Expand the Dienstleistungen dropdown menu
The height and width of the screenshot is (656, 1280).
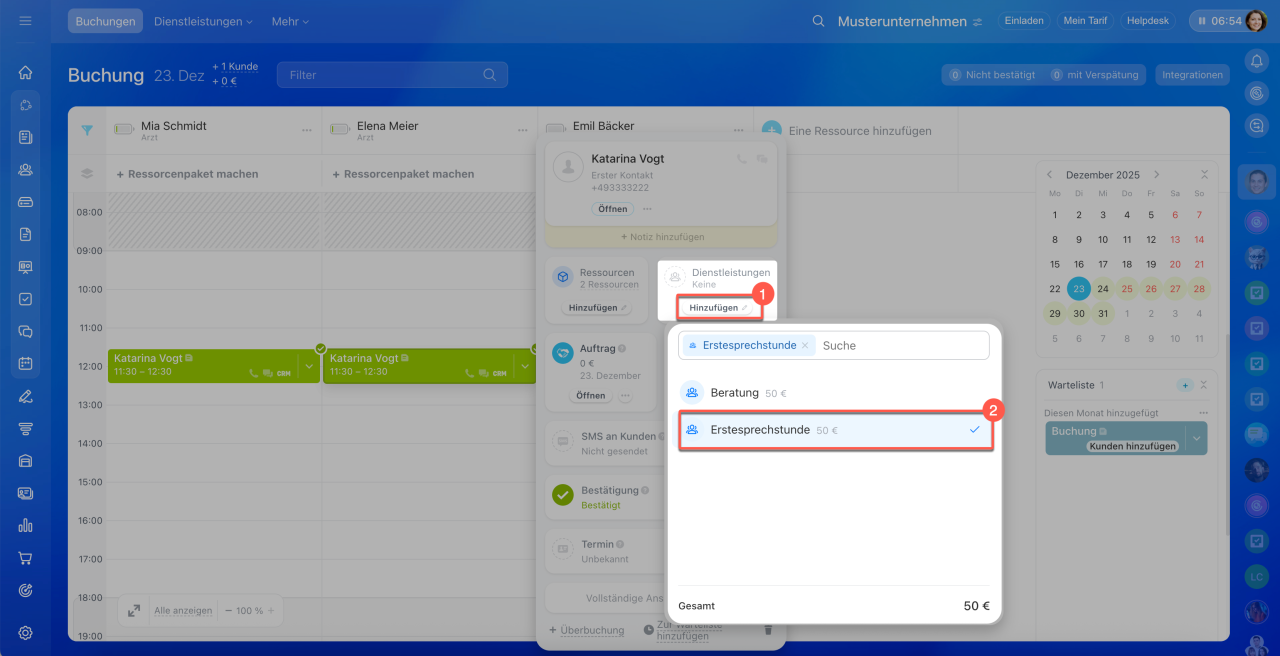pos(203,21)
